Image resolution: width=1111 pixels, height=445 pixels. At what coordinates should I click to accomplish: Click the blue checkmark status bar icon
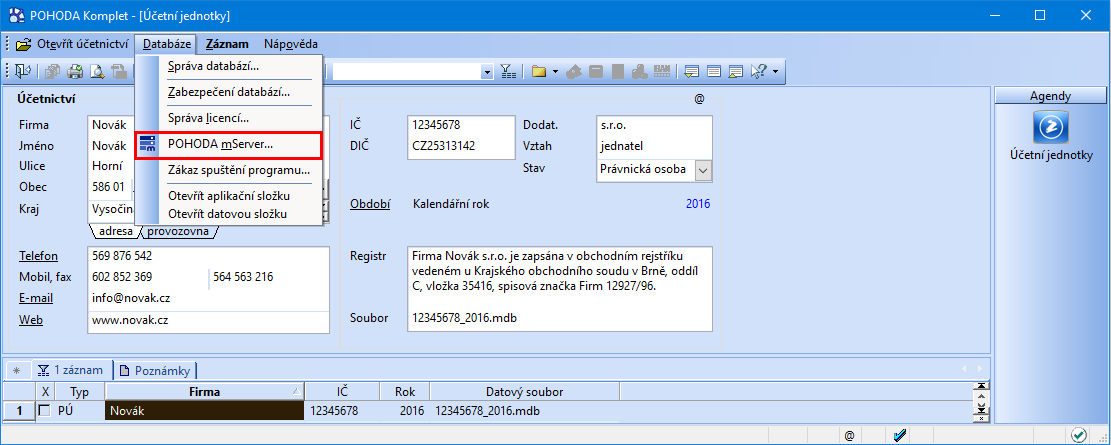pyautogui.click(x=901, y=434)
